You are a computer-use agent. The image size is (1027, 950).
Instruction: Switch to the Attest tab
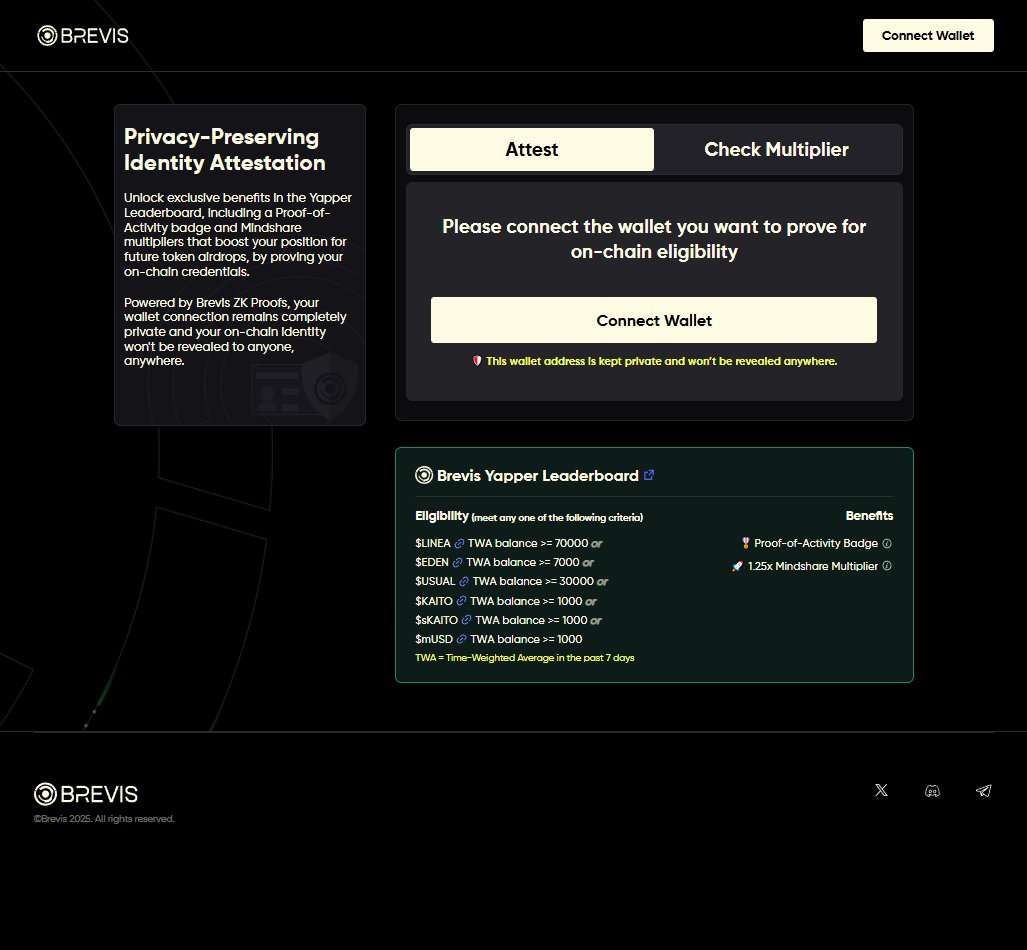coord(531,149)
